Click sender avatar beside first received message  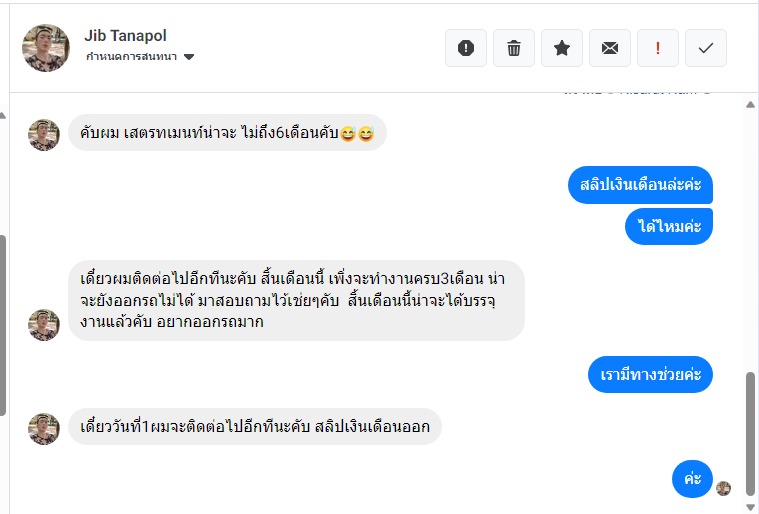[44, 135]
